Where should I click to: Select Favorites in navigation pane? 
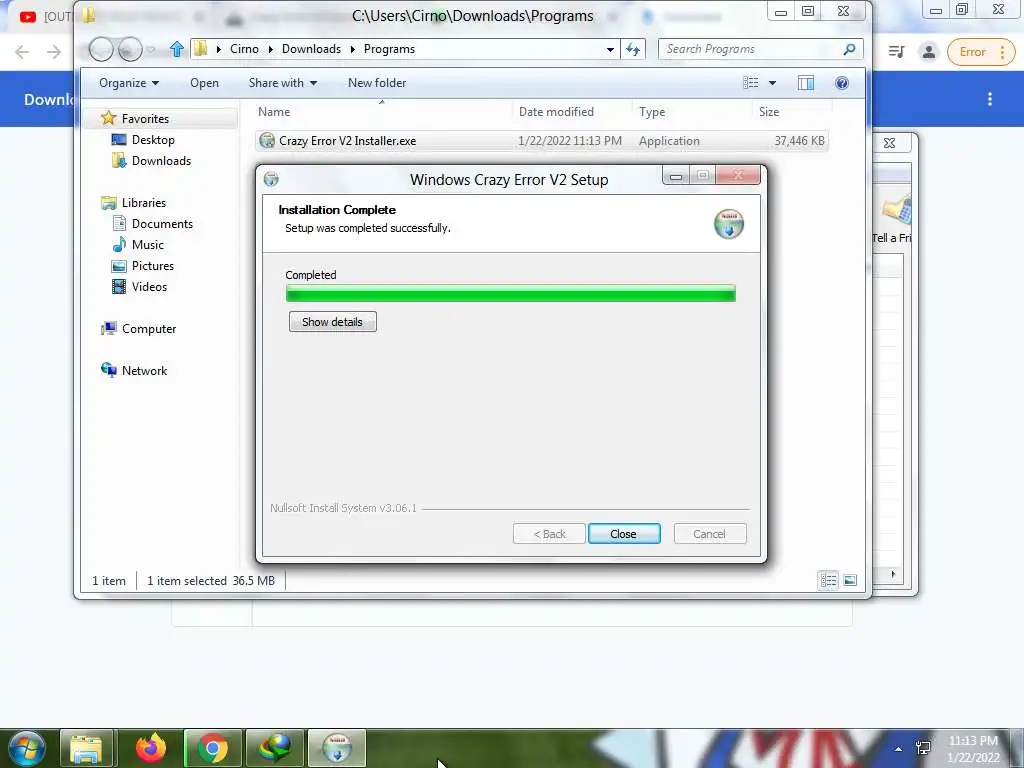[145, 118]
